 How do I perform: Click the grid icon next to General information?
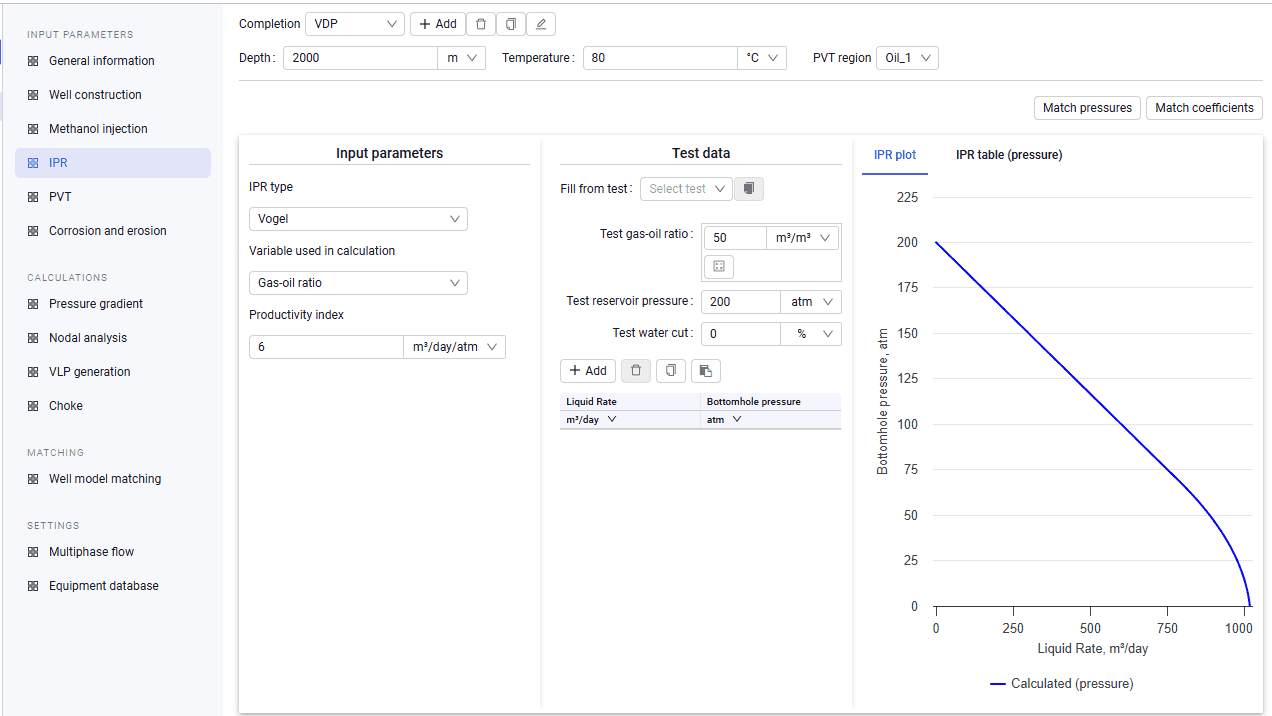coord(33,61)
